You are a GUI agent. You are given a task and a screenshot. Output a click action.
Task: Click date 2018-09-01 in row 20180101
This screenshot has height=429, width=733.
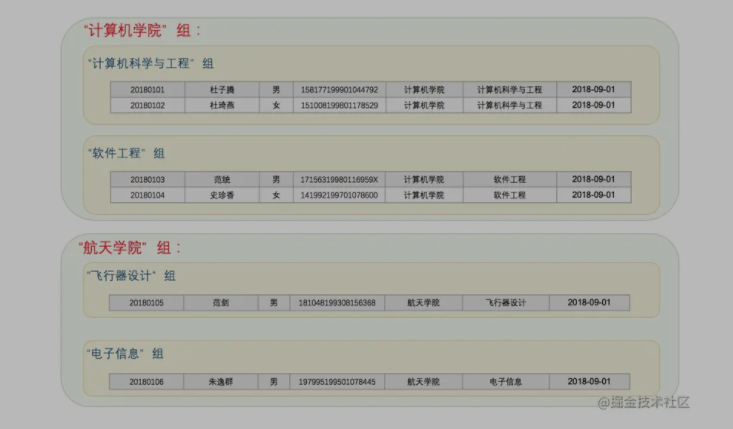[594, 89]
